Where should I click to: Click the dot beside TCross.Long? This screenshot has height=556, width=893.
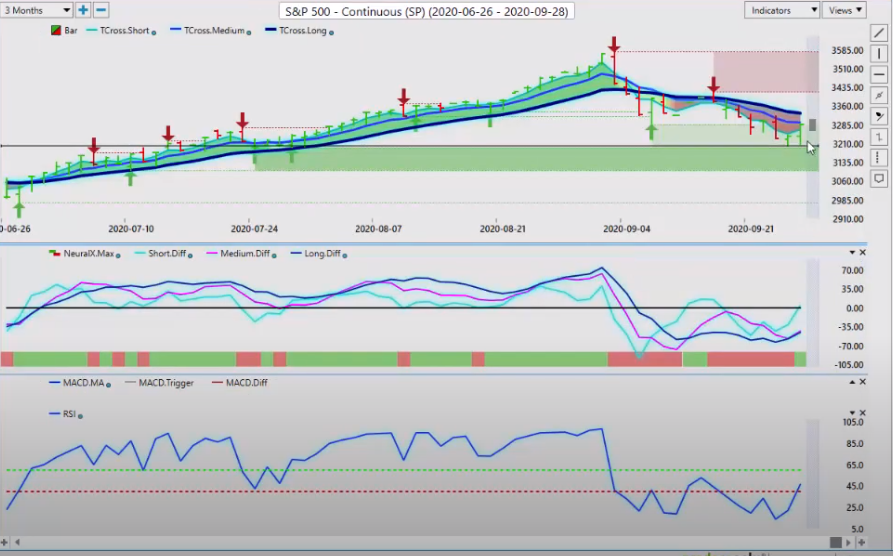point(331,32)
